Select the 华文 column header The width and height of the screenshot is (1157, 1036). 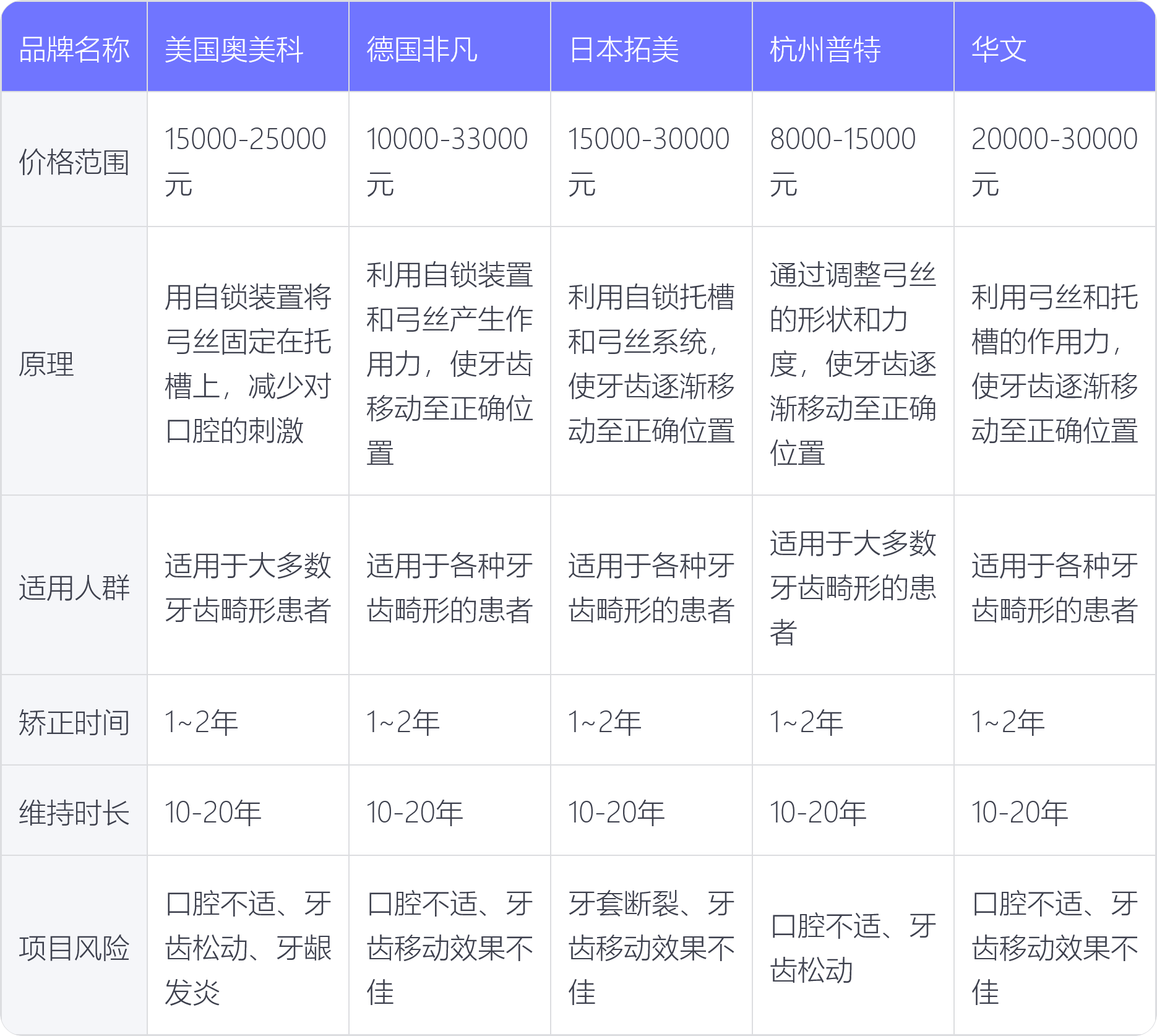click(x=1054, y=47)
